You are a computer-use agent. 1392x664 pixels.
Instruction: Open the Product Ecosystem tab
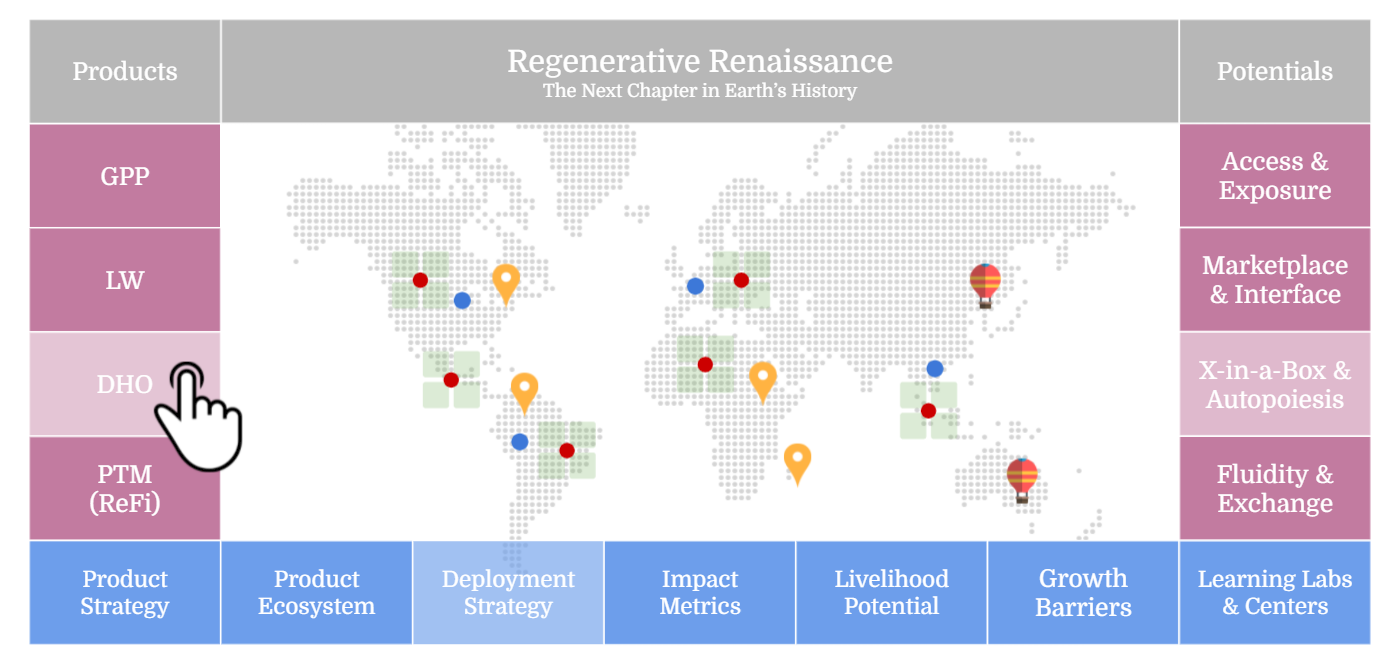(x=316, y=592)
